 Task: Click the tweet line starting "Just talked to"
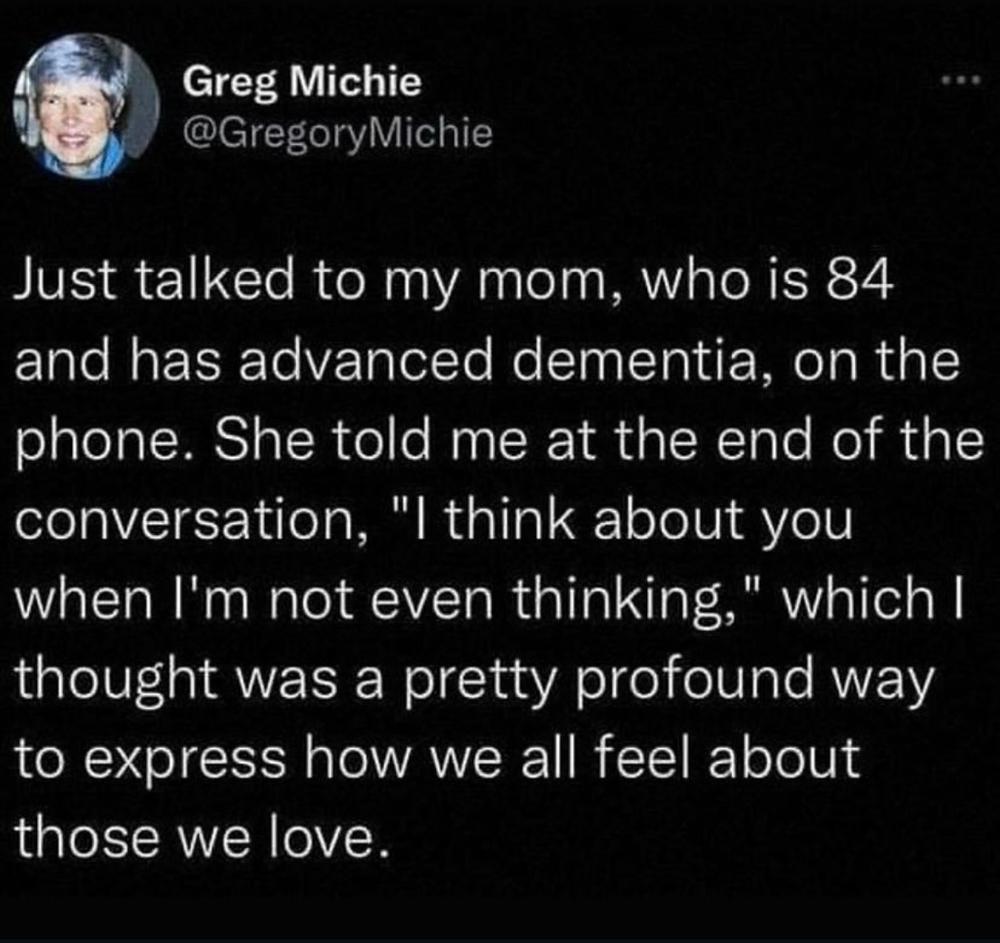click(x=453, y=281)
